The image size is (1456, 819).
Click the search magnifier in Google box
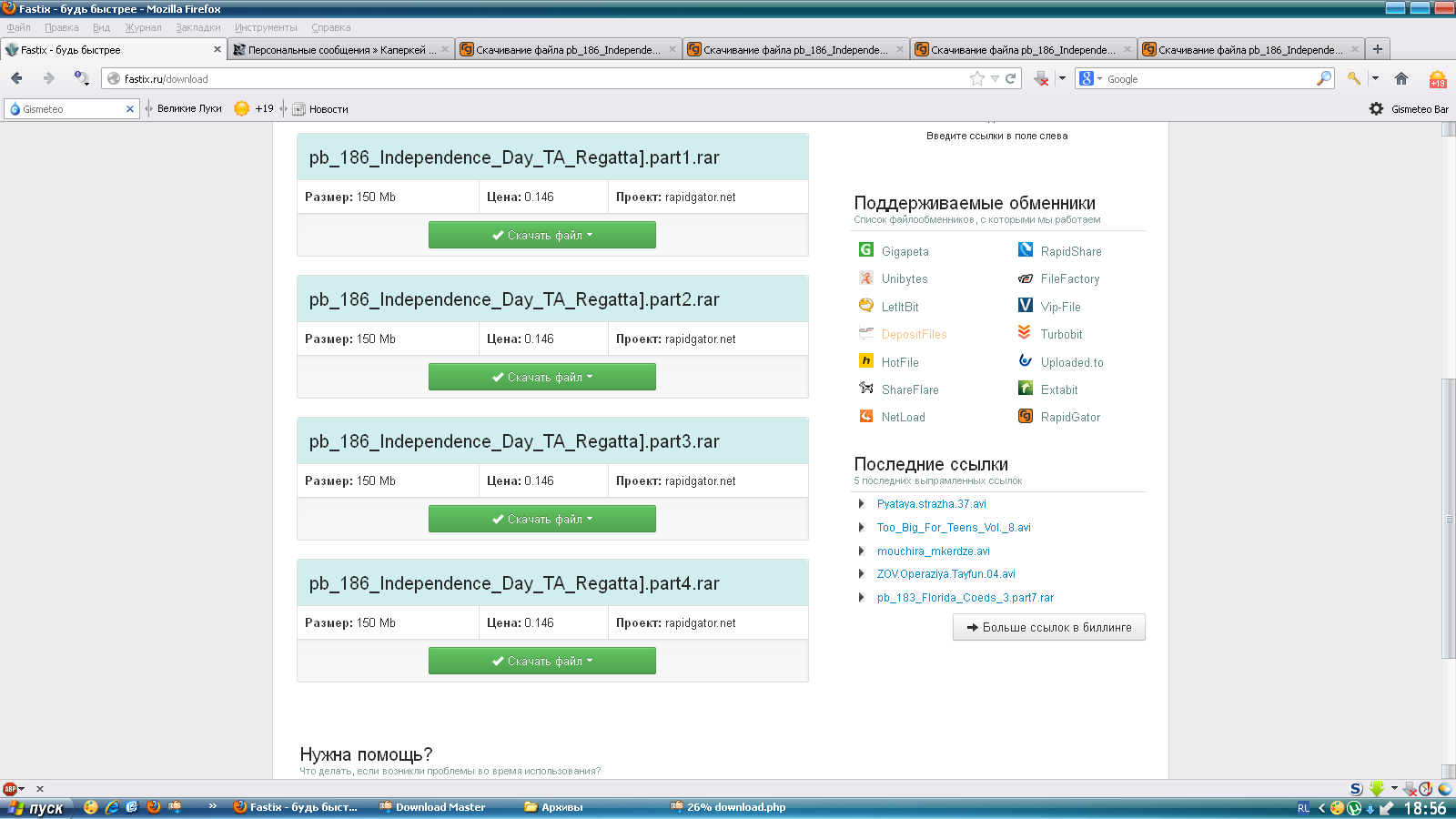coord(1324,78)
